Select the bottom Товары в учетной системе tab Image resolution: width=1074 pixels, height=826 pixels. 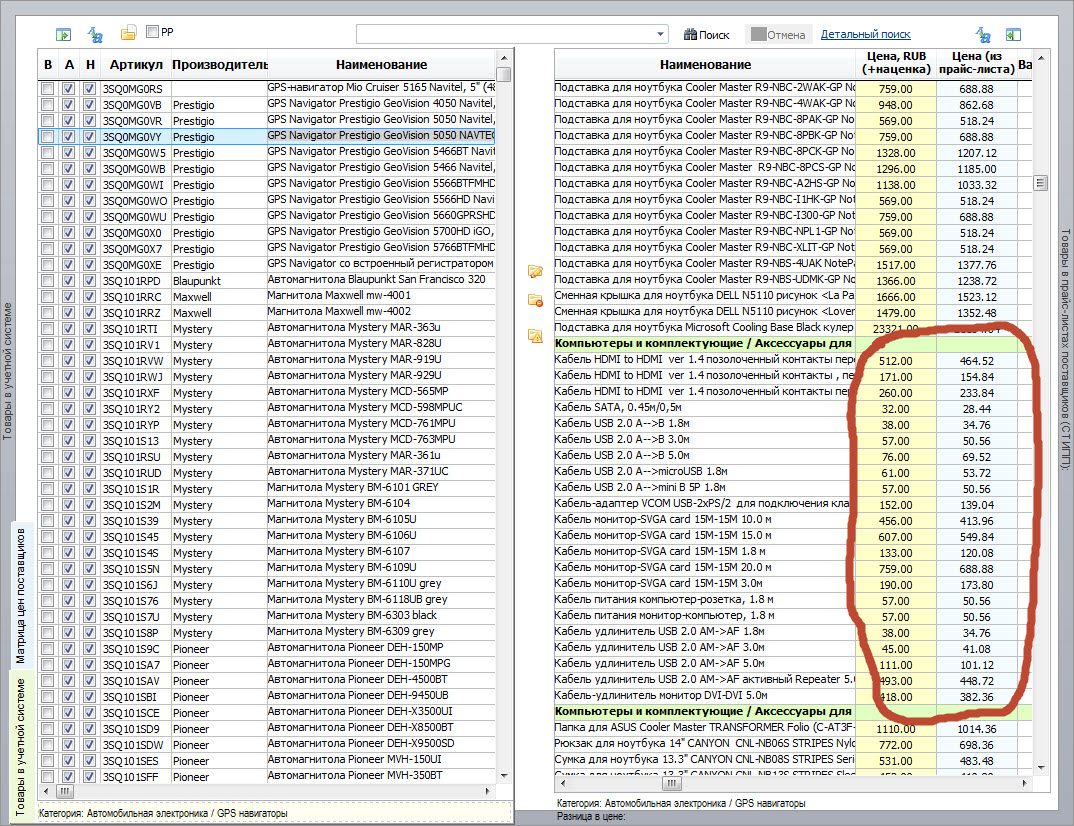tap(21, 747)
